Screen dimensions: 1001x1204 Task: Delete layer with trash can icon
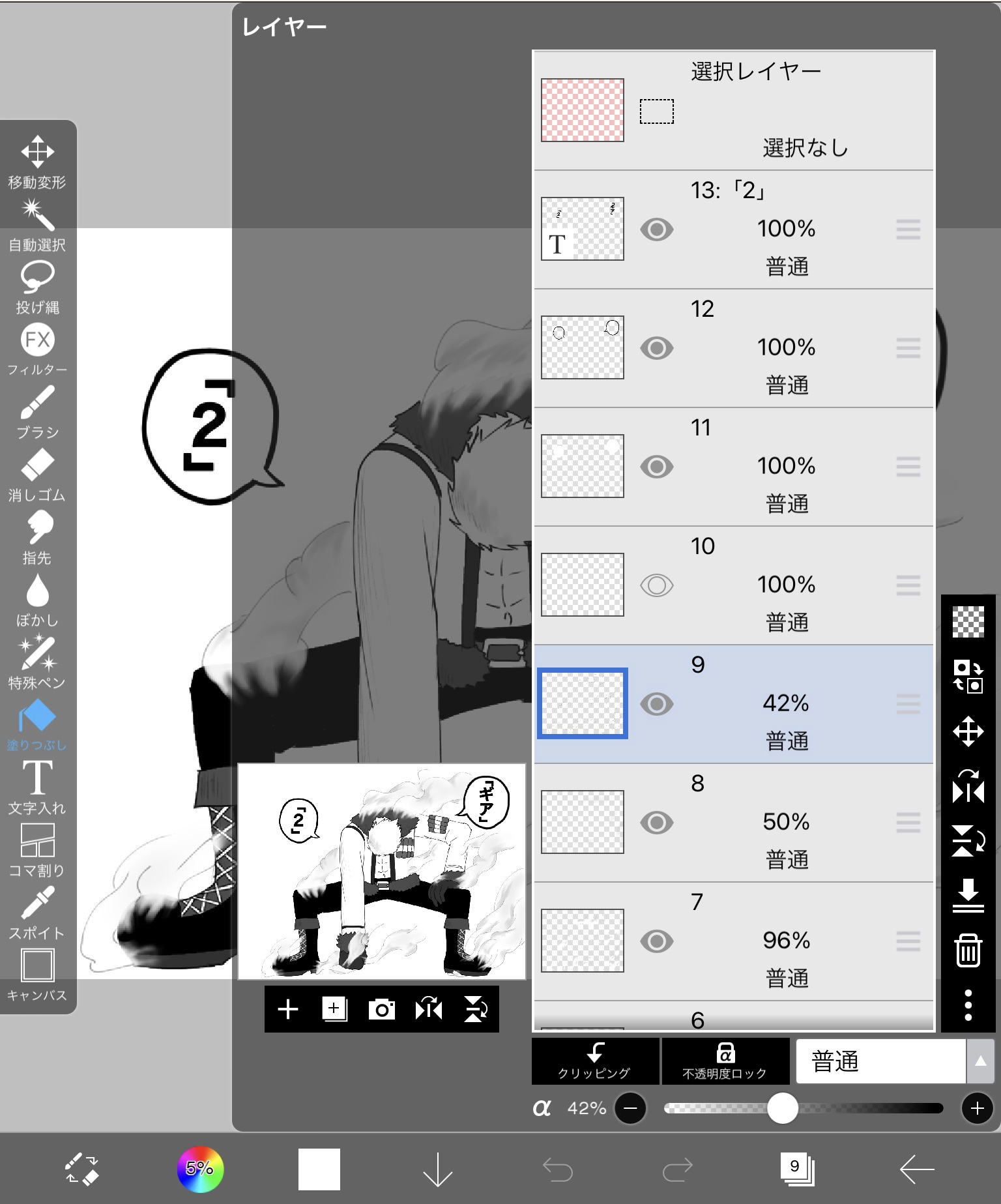968,950
